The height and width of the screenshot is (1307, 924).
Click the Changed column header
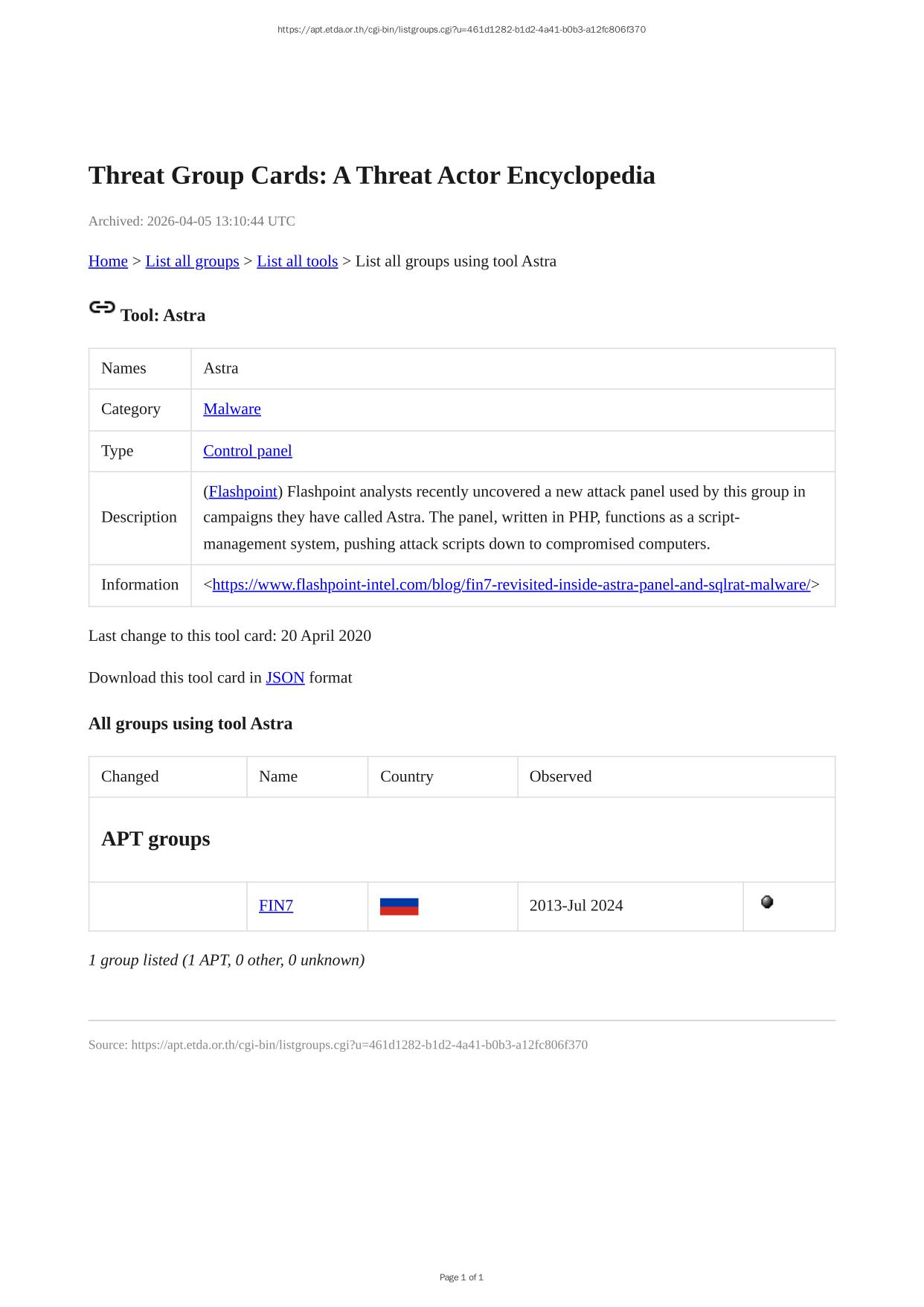130,777
